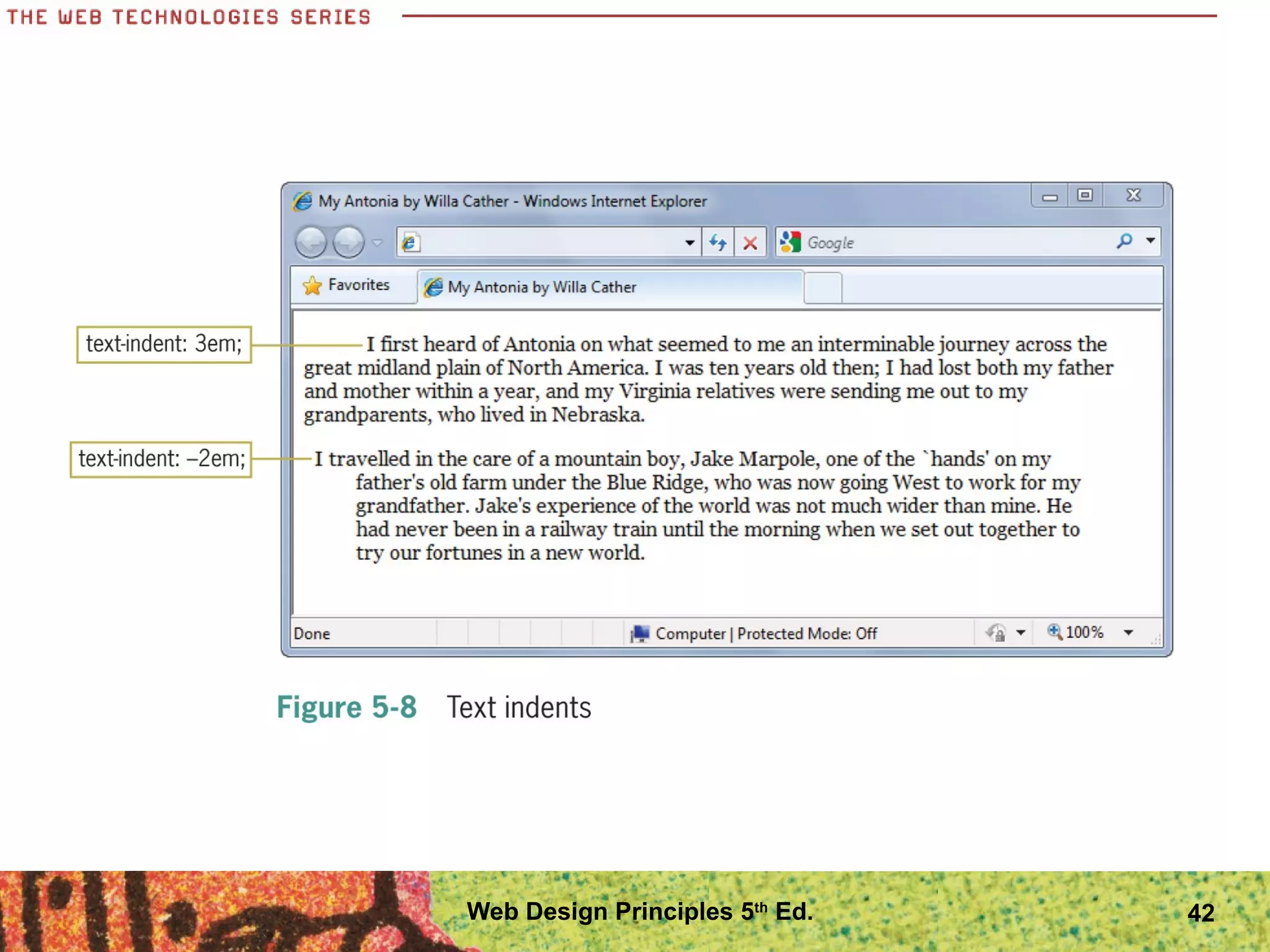Click the browser Forward arrow button
This screenshot has width=1270, height=952.
[349, 242]
